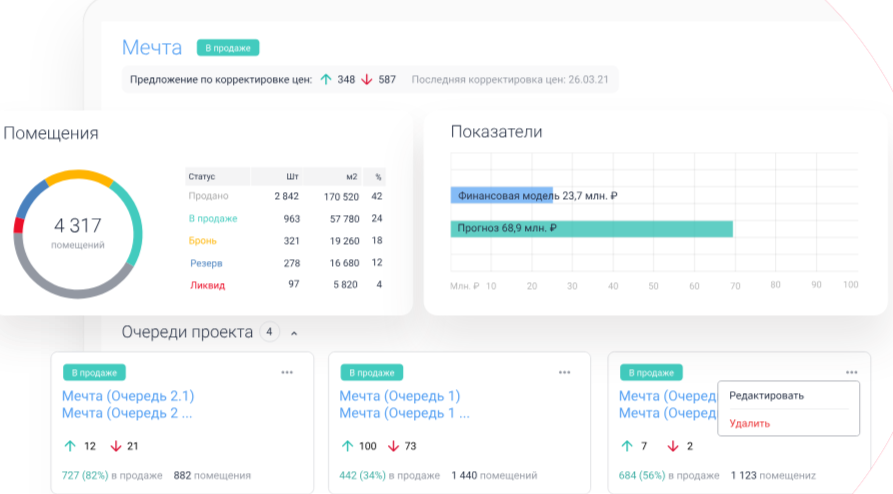Click the green up arrow next to 100
The width and height of the screenshot is (893, 494).
tap(347, 446)
